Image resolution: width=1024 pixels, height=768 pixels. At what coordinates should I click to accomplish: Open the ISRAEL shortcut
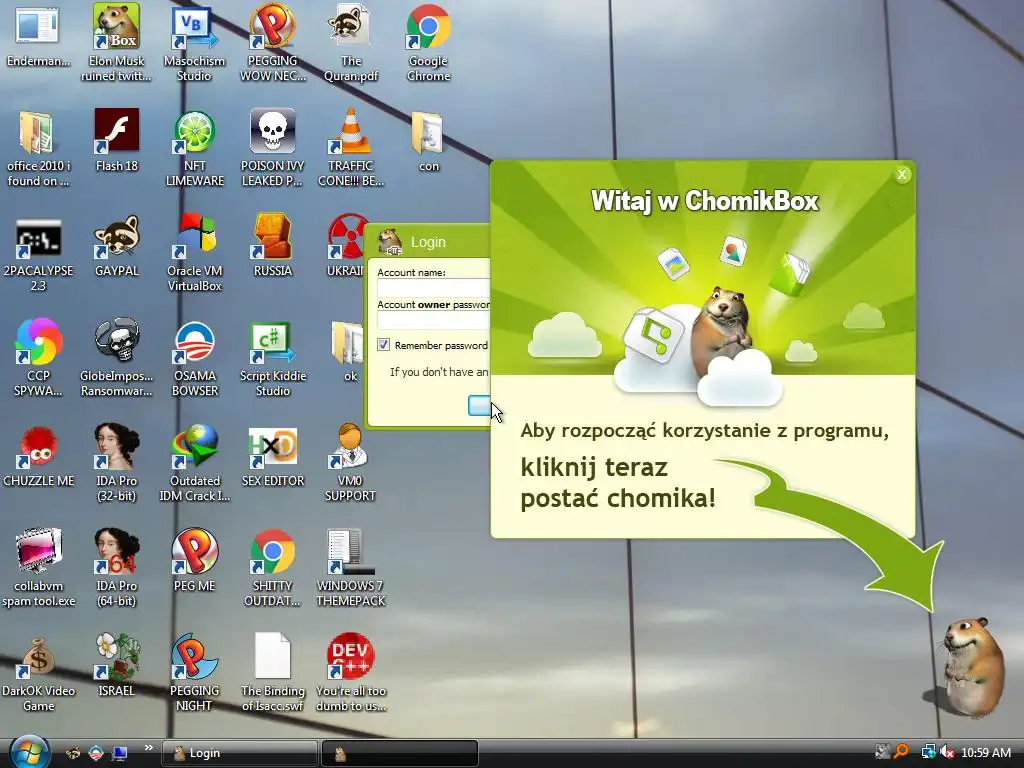(x=116, y=666)
